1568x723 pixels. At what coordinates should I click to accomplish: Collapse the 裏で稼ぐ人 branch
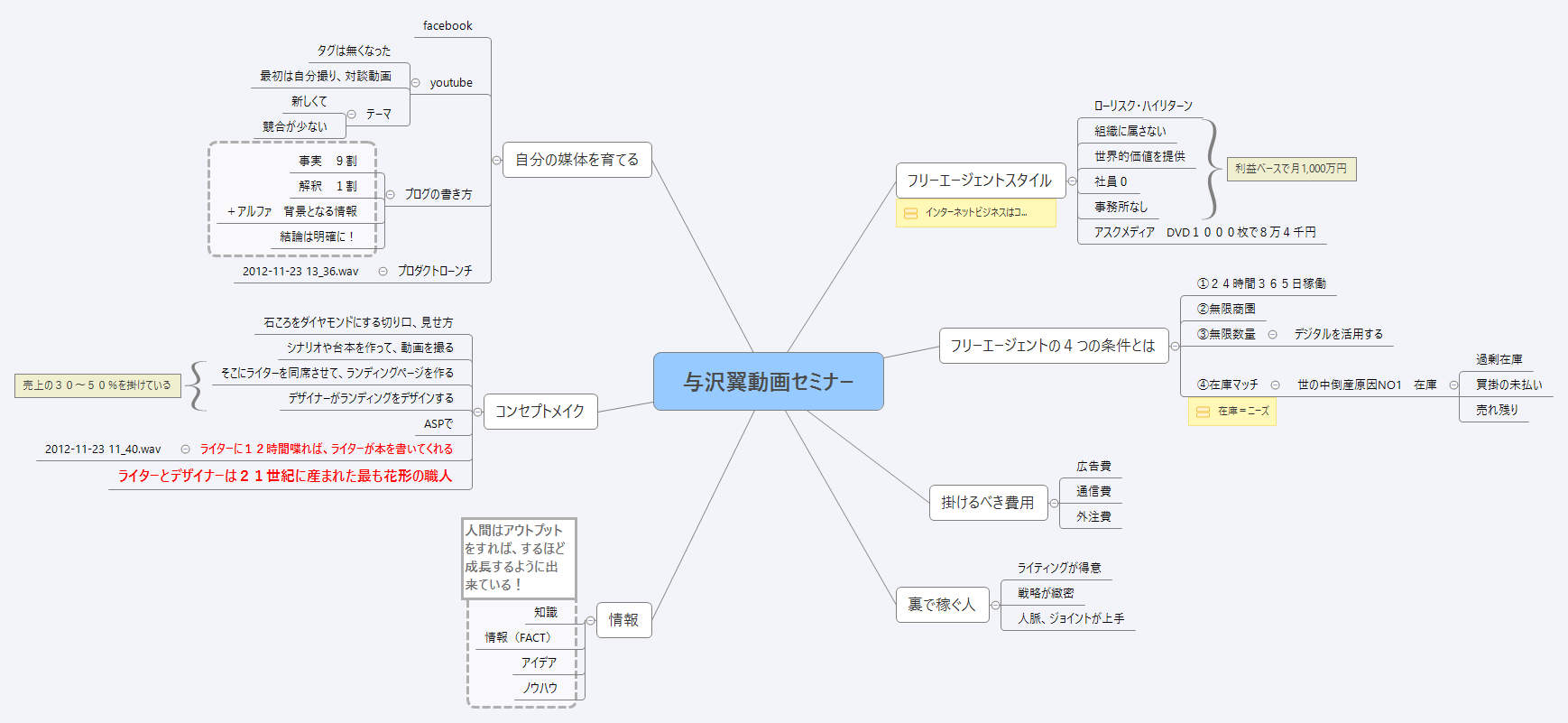click(995, 605)
